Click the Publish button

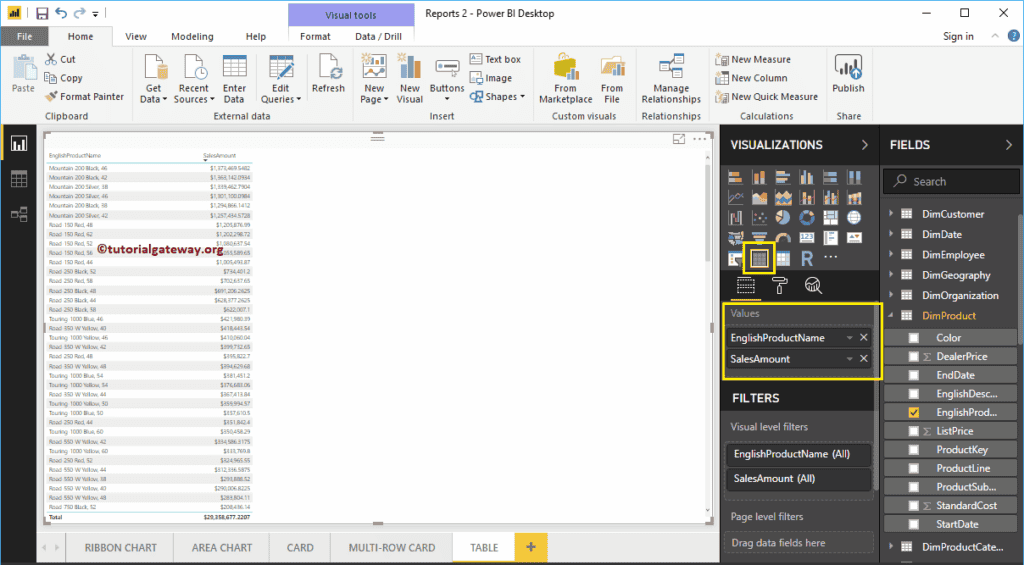tap(848, 74)
